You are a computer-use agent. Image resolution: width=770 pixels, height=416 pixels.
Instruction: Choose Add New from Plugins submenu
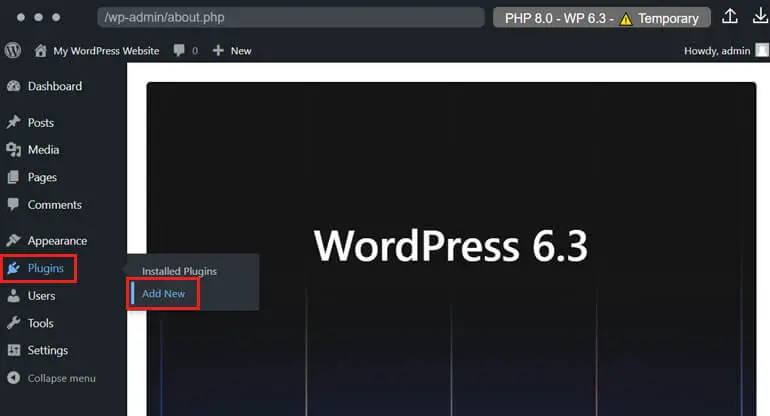(164, 294)
